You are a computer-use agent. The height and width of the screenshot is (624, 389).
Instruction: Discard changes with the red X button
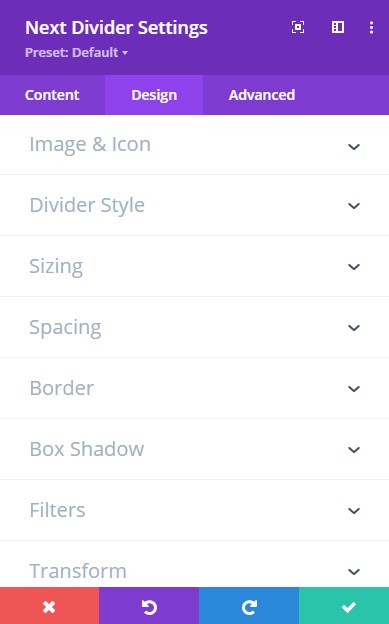[49, 606]
